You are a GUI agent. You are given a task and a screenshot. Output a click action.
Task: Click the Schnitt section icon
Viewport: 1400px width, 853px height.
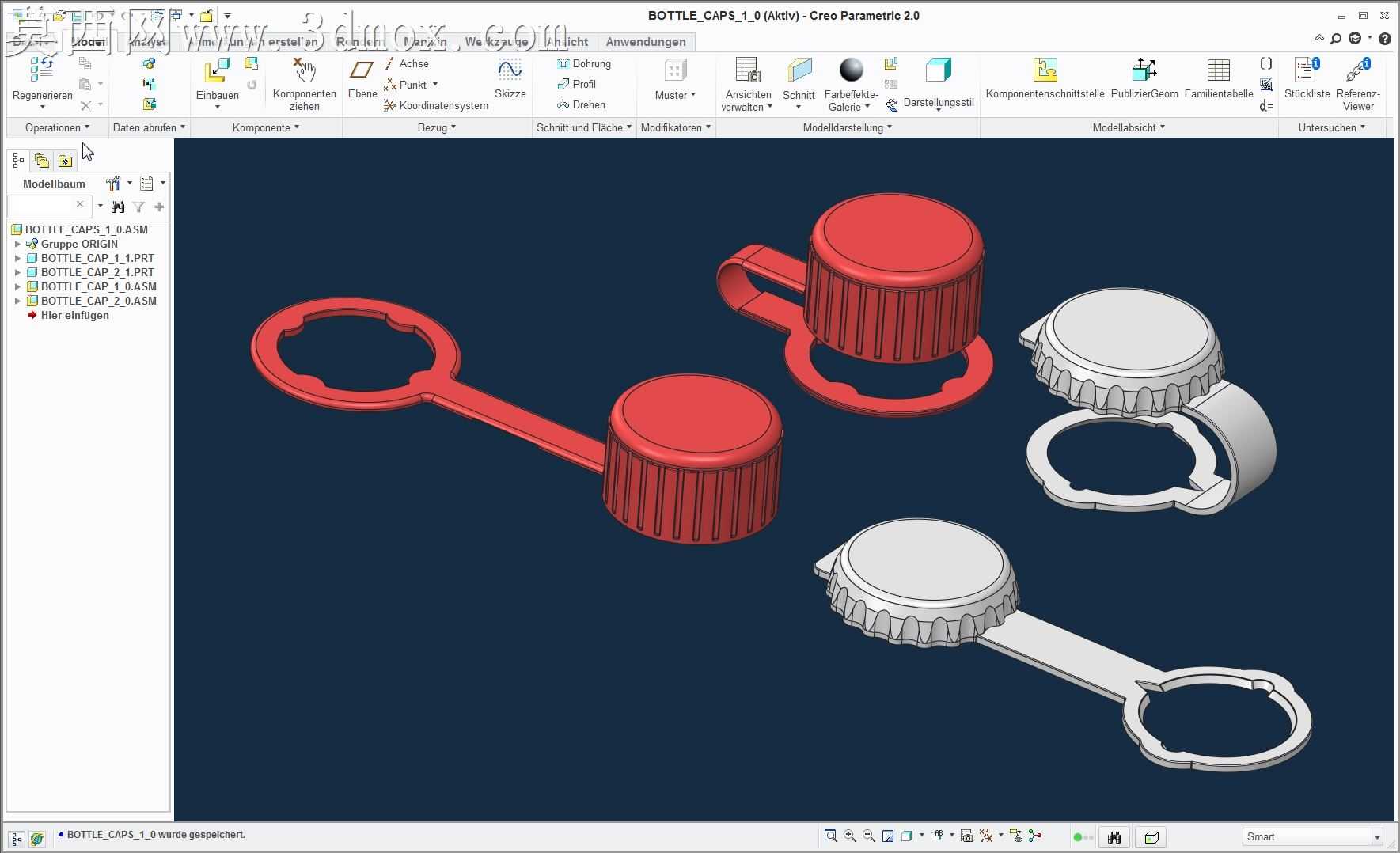[799, 70]
